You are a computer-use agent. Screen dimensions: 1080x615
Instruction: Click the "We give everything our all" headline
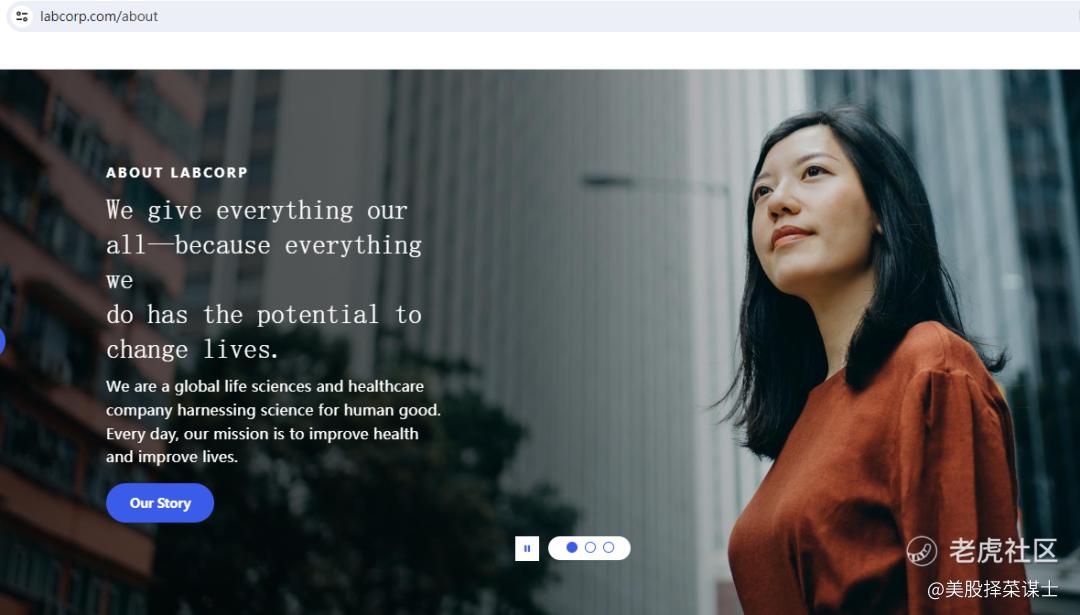pyautogui.click(x=264, y=280)
